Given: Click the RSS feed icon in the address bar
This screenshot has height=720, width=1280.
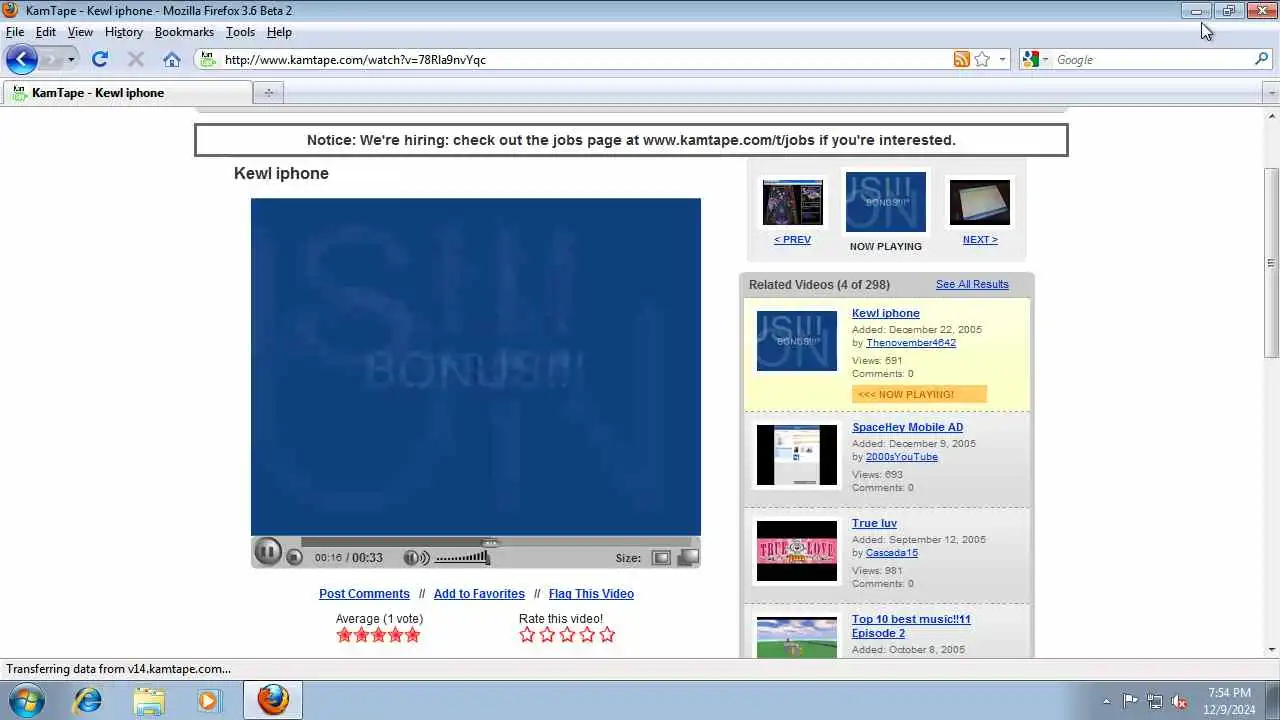Looking at the screenshot, I should click(x=961, y=59).
